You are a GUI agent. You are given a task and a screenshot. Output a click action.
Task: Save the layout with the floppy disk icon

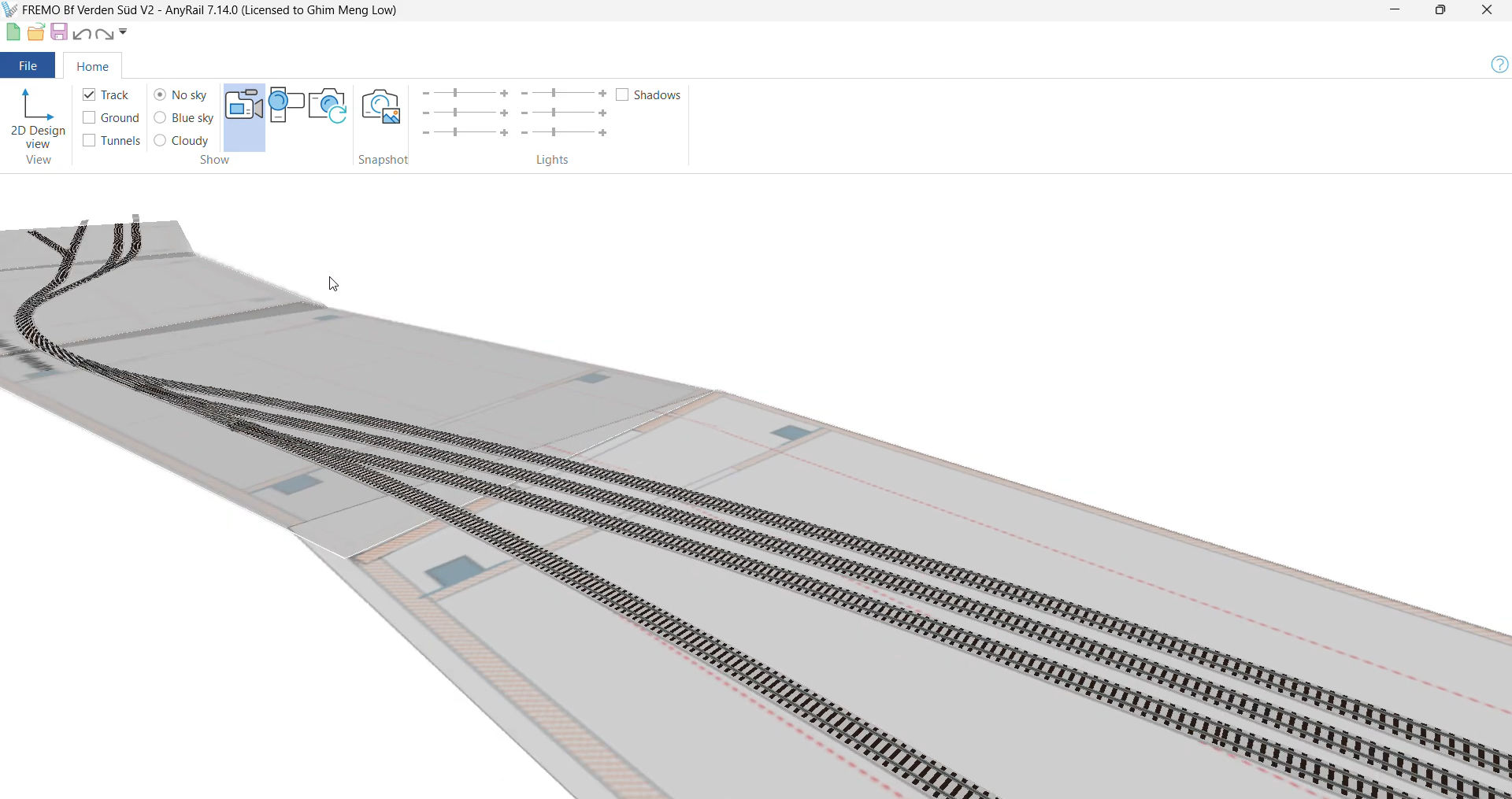click(58, 32)
